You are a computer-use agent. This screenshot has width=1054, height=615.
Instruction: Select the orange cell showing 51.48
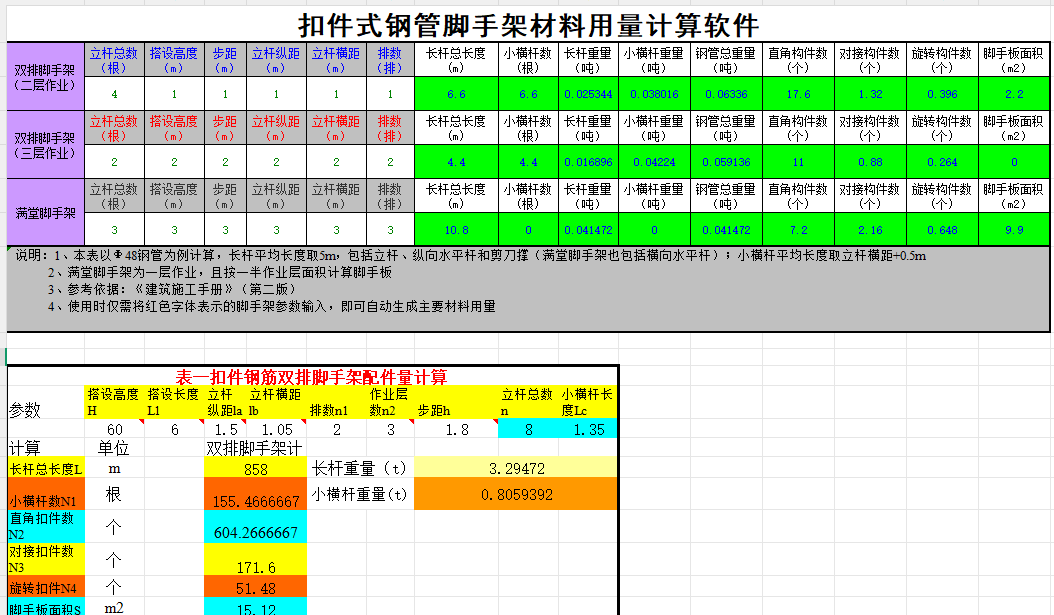click(x=255, y=586)
